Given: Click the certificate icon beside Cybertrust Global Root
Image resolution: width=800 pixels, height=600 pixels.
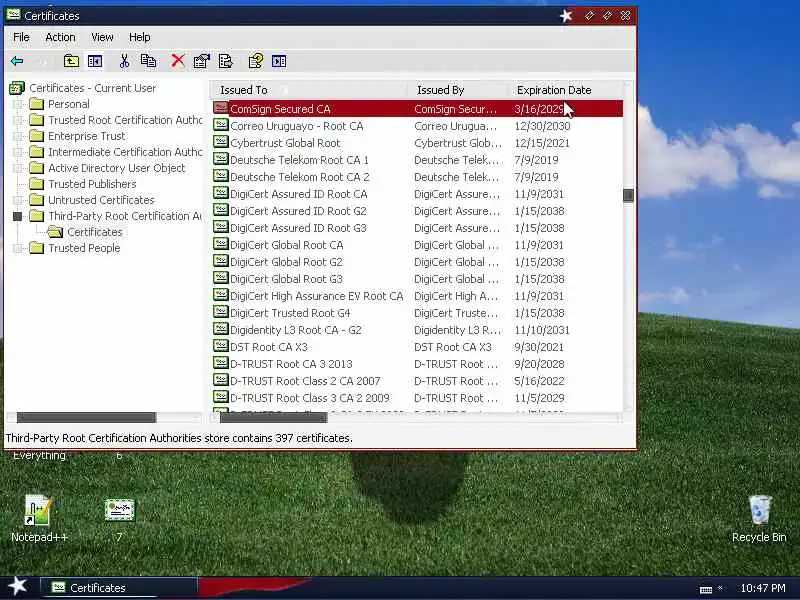Looking at the screenshot, I should (x=220, y=142).
